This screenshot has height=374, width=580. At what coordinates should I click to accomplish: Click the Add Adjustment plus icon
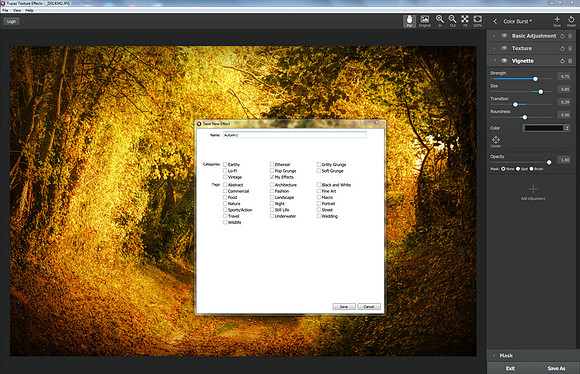pyautogui.click(x=533, y=189)
